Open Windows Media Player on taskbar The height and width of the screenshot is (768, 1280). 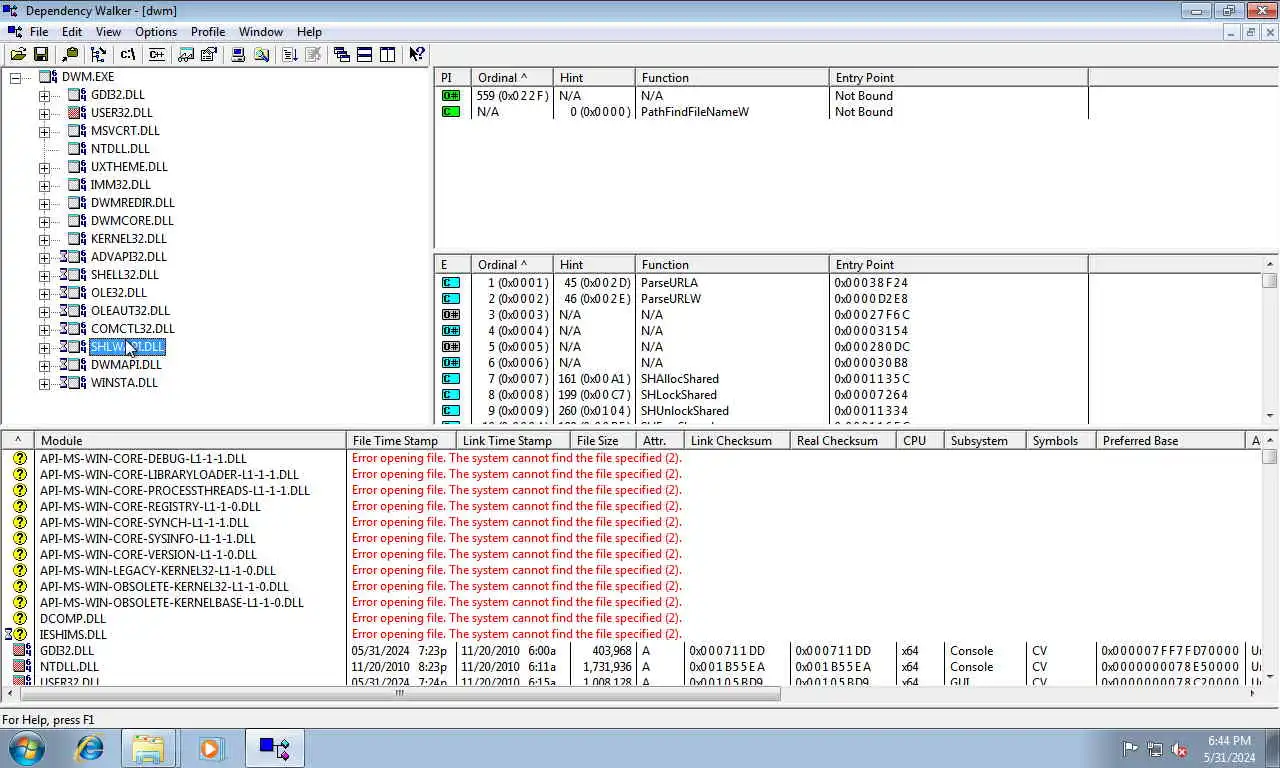pos(210,748)
